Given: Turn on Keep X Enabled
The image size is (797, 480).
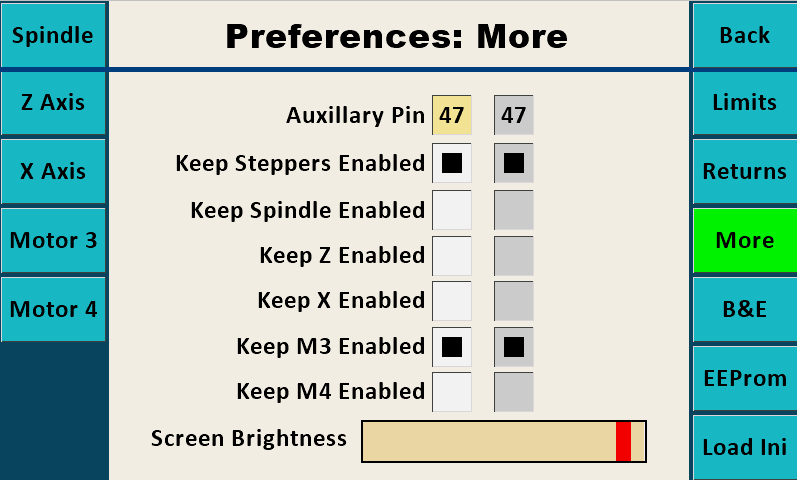Looking at the screenshot, I should pos(452,300).
